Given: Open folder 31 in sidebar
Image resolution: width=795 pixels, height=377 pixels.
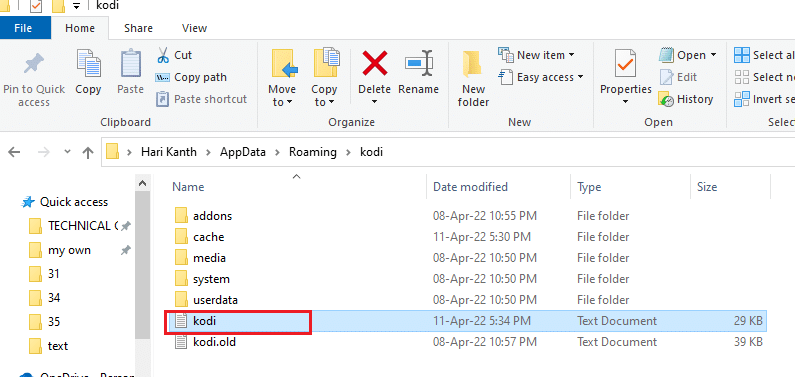Looking at the screenshot, I should tap(45, 274).
